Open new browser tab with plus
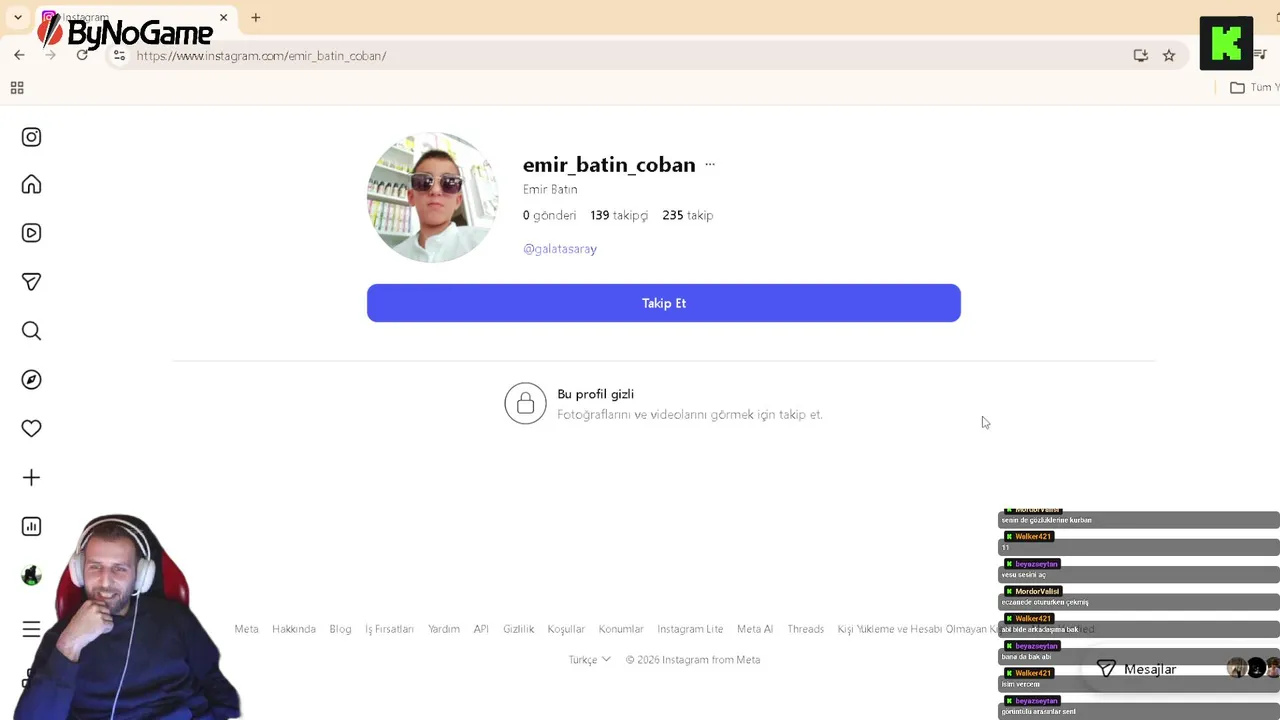This screenshot has height=720, width=1280. pos(256,17)
